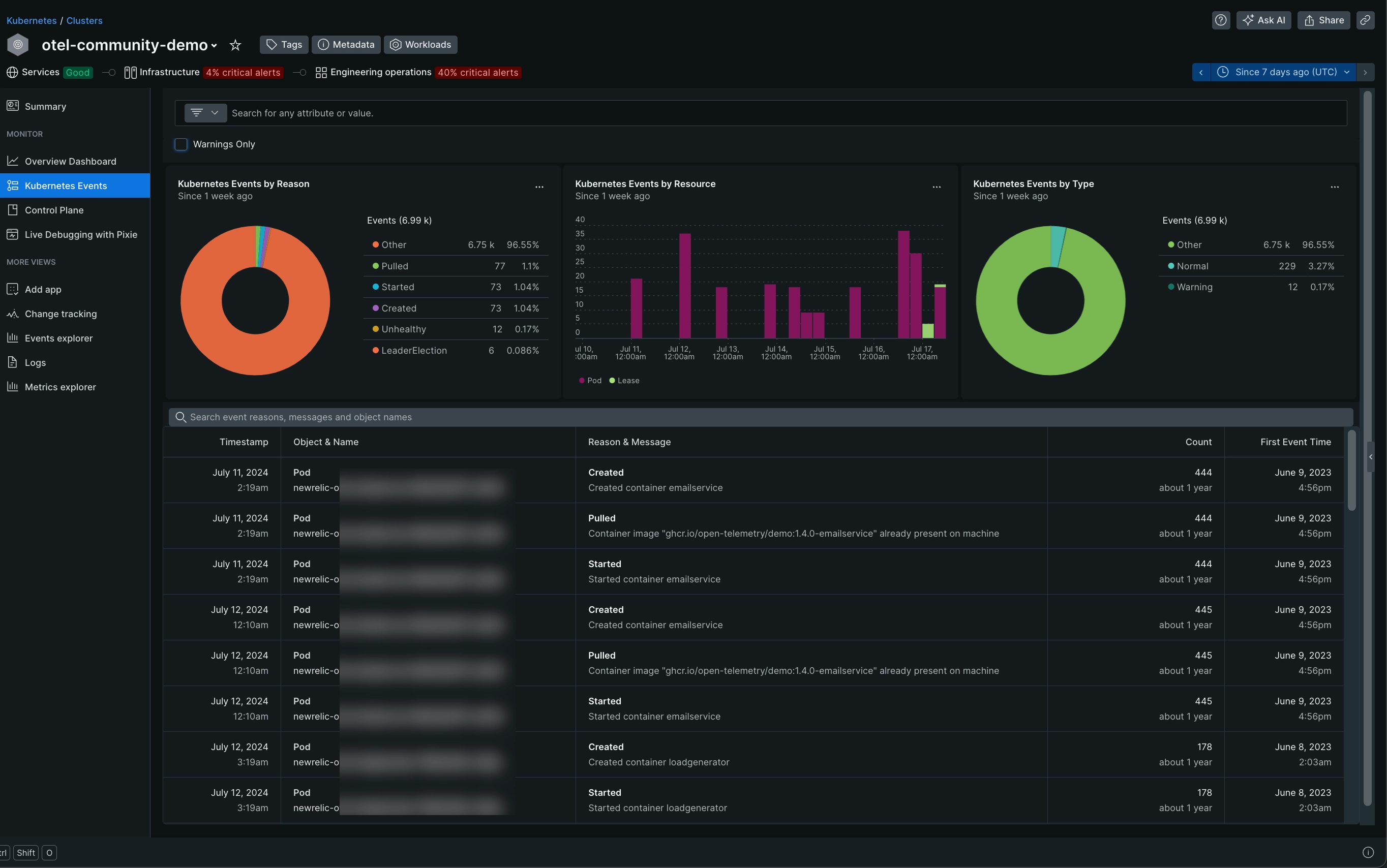Click the Ask AI sparkle button

click(x=1263, y=20)
